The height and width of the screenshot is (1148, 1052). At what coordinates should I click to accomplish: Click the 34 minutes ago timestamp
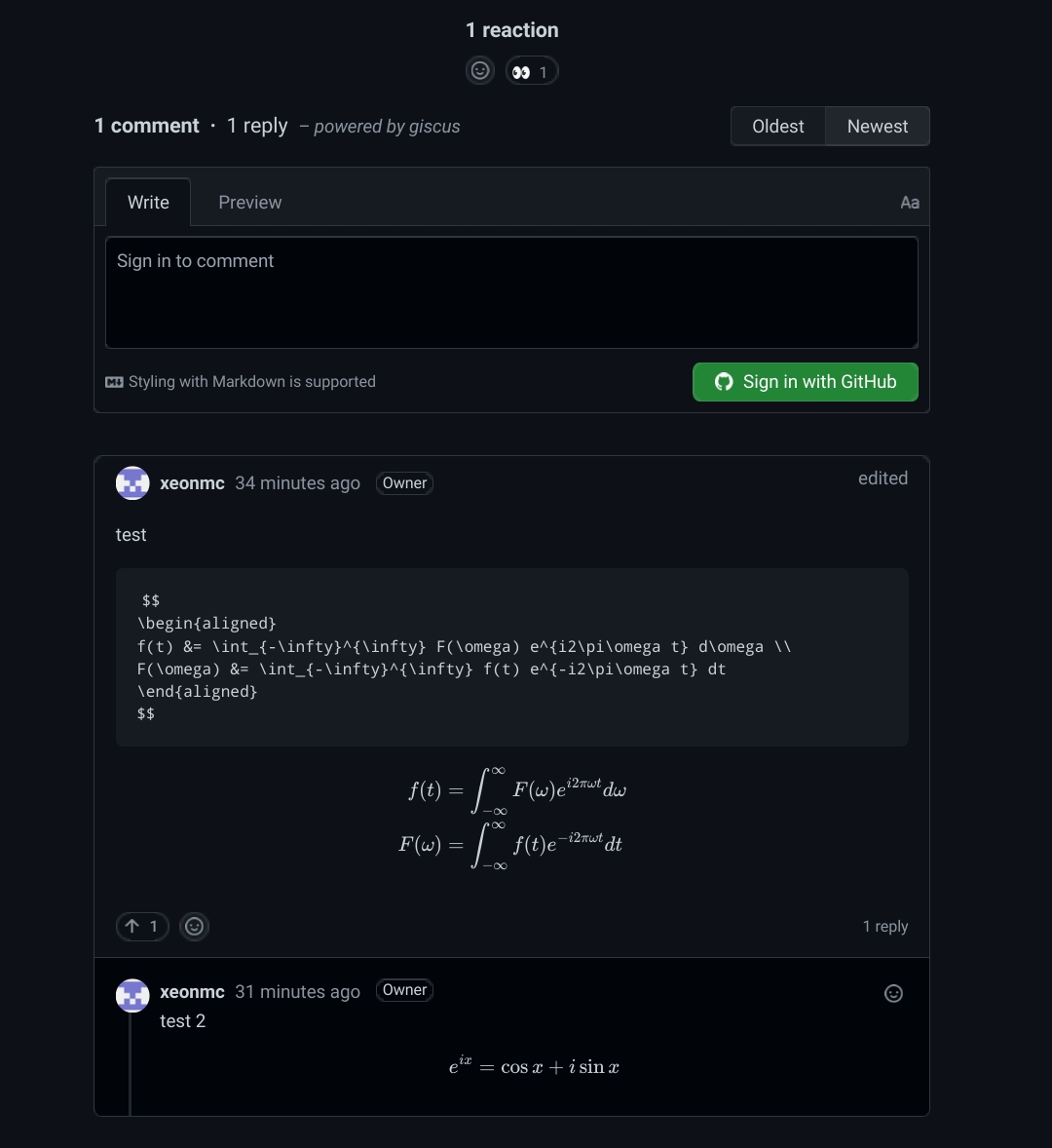coord(297,482)
